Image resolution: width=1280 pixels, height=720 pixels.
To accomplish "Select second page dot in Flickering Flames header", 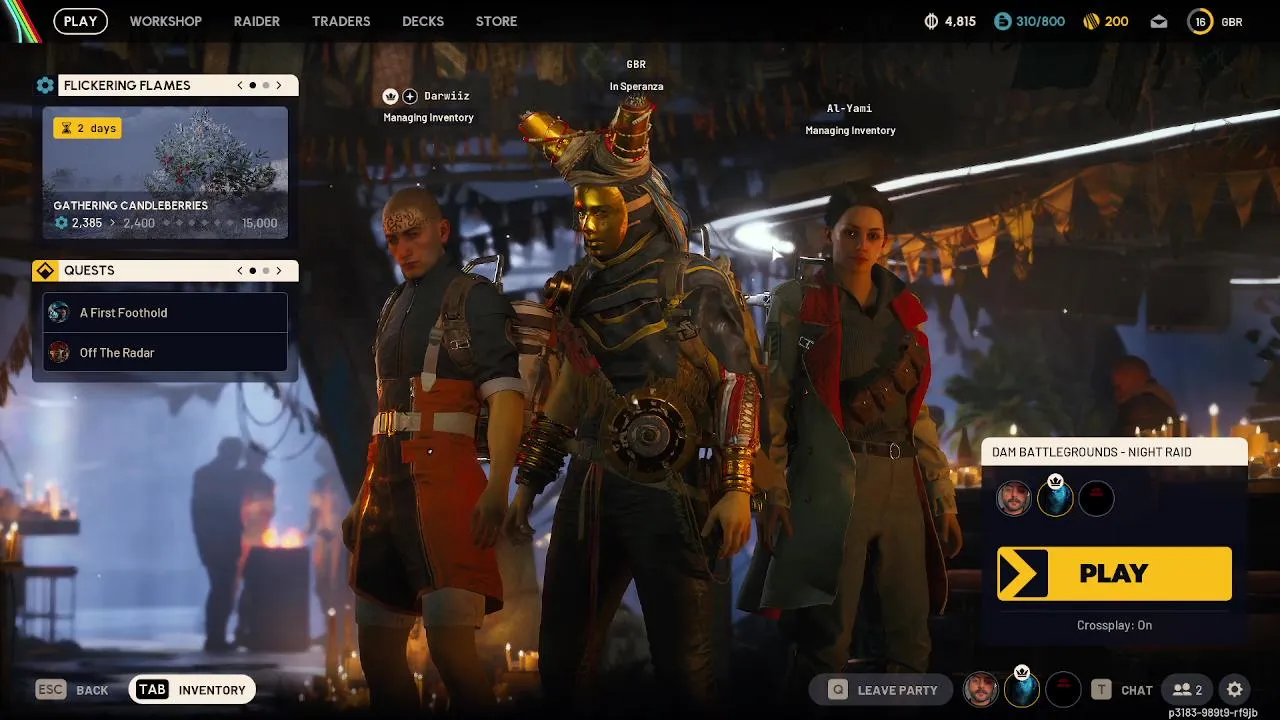I will tap(266, 86).
